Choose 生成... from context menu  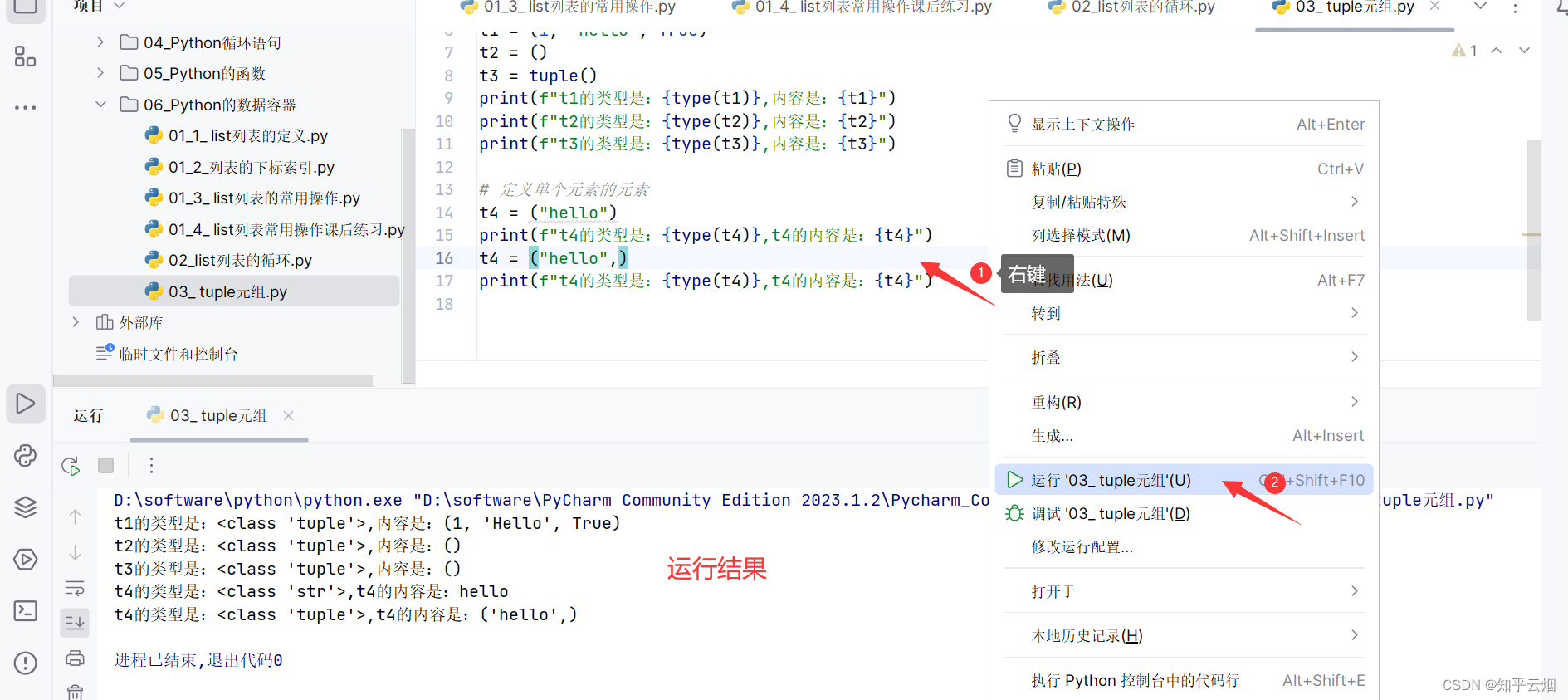coord(1184,435)
